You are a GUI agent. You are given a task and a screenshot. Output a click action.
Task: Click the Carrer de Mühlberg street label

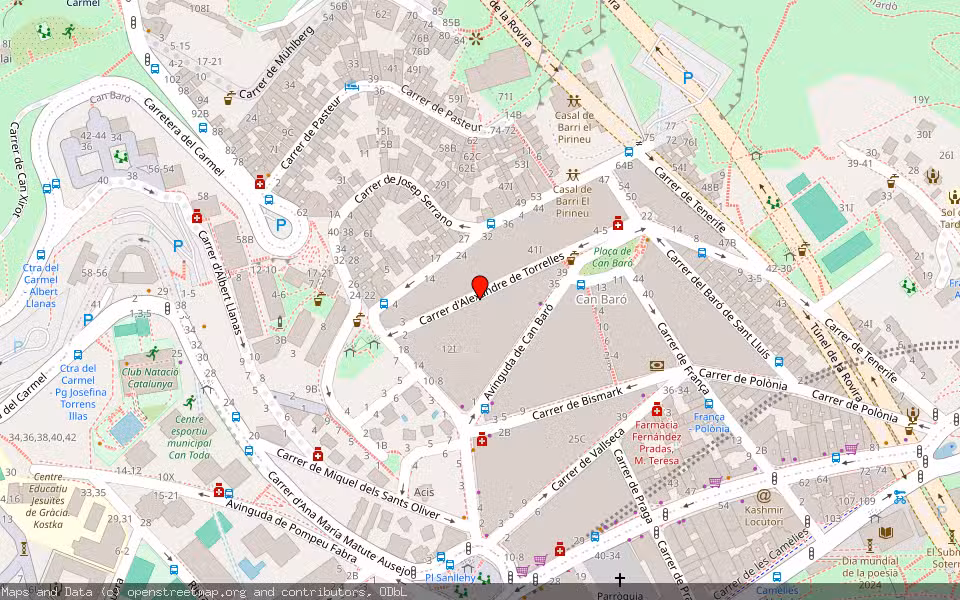point(277,62)
